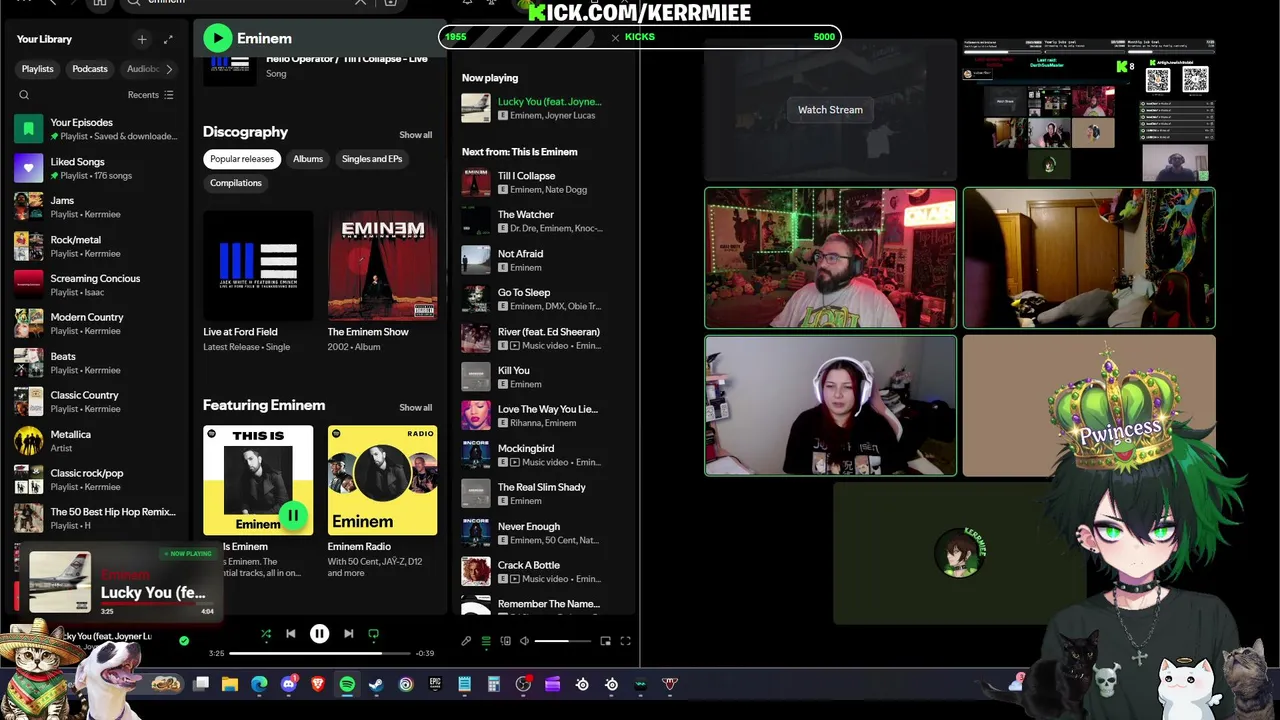The width and height of the screenshot is (1280, 720).
Task: Open Steam from the taskbar
Action: [x=376, y=684]
